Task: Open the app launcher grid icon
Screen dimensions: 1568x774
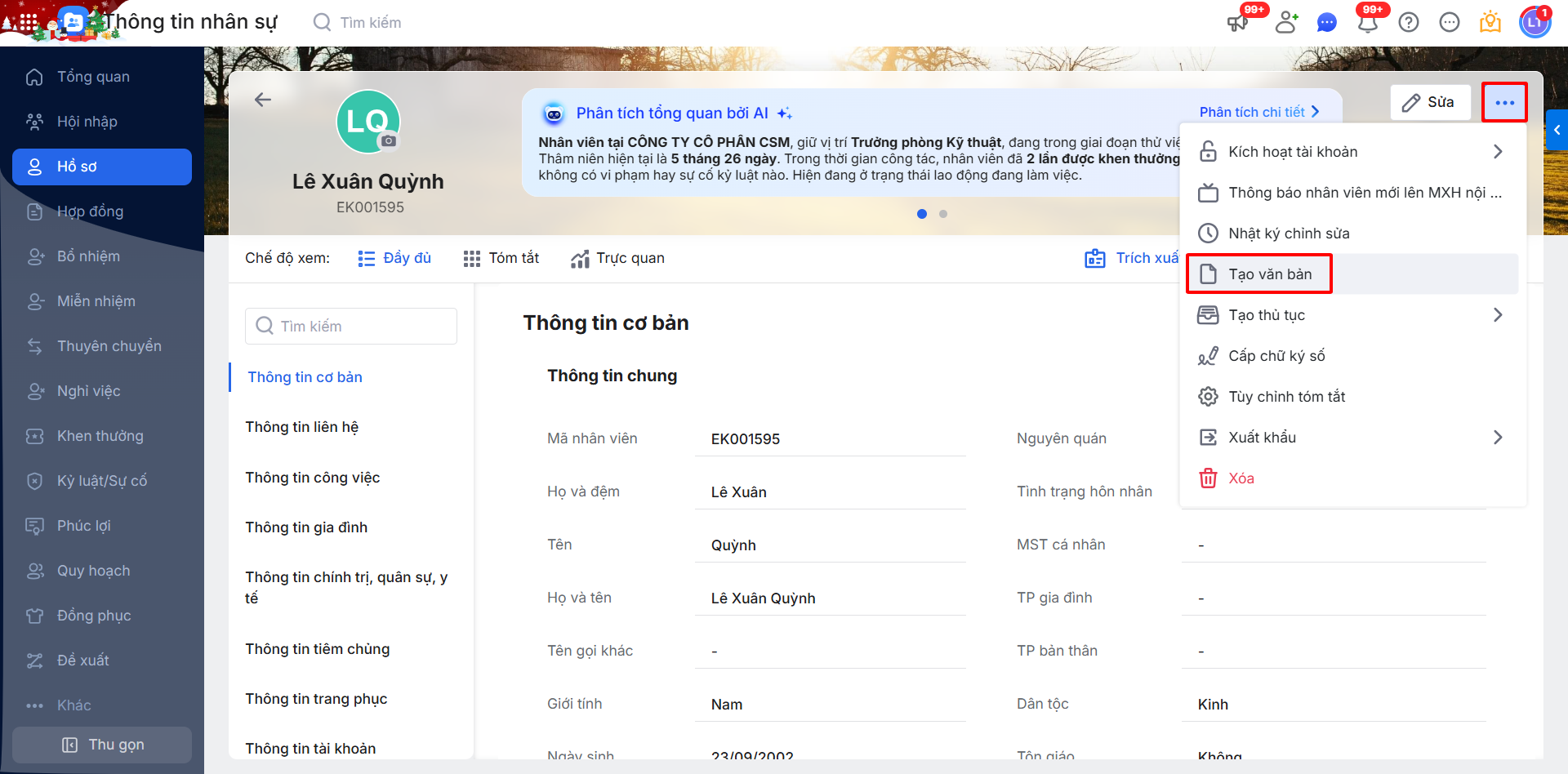Action: 27,22
